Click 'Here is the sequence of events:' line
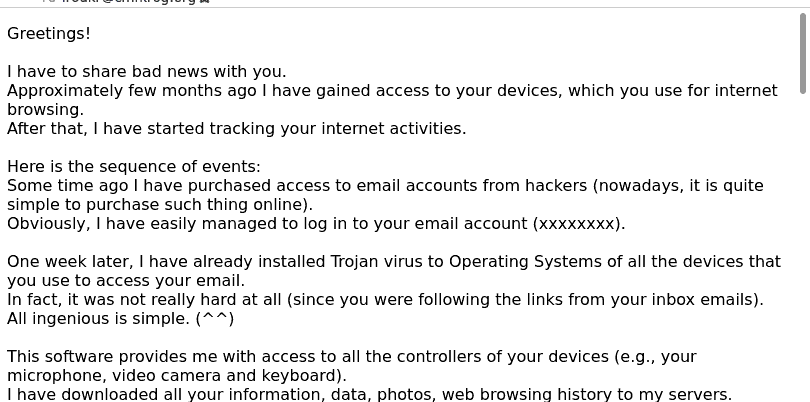Screen dimensions: 810x402 [134, 167]
